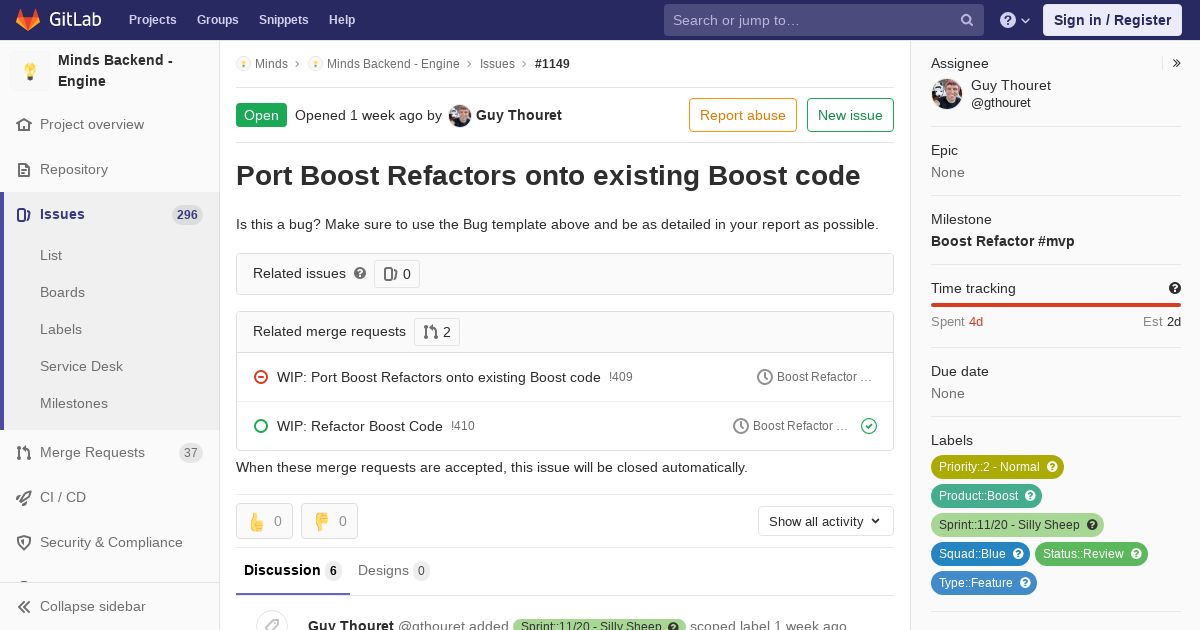The height and width of the screenshot is (630, 1200).
Task: Click the Priority::2 - Normal label help icon
Action: pyautogui.click(x=1051, y=467)
